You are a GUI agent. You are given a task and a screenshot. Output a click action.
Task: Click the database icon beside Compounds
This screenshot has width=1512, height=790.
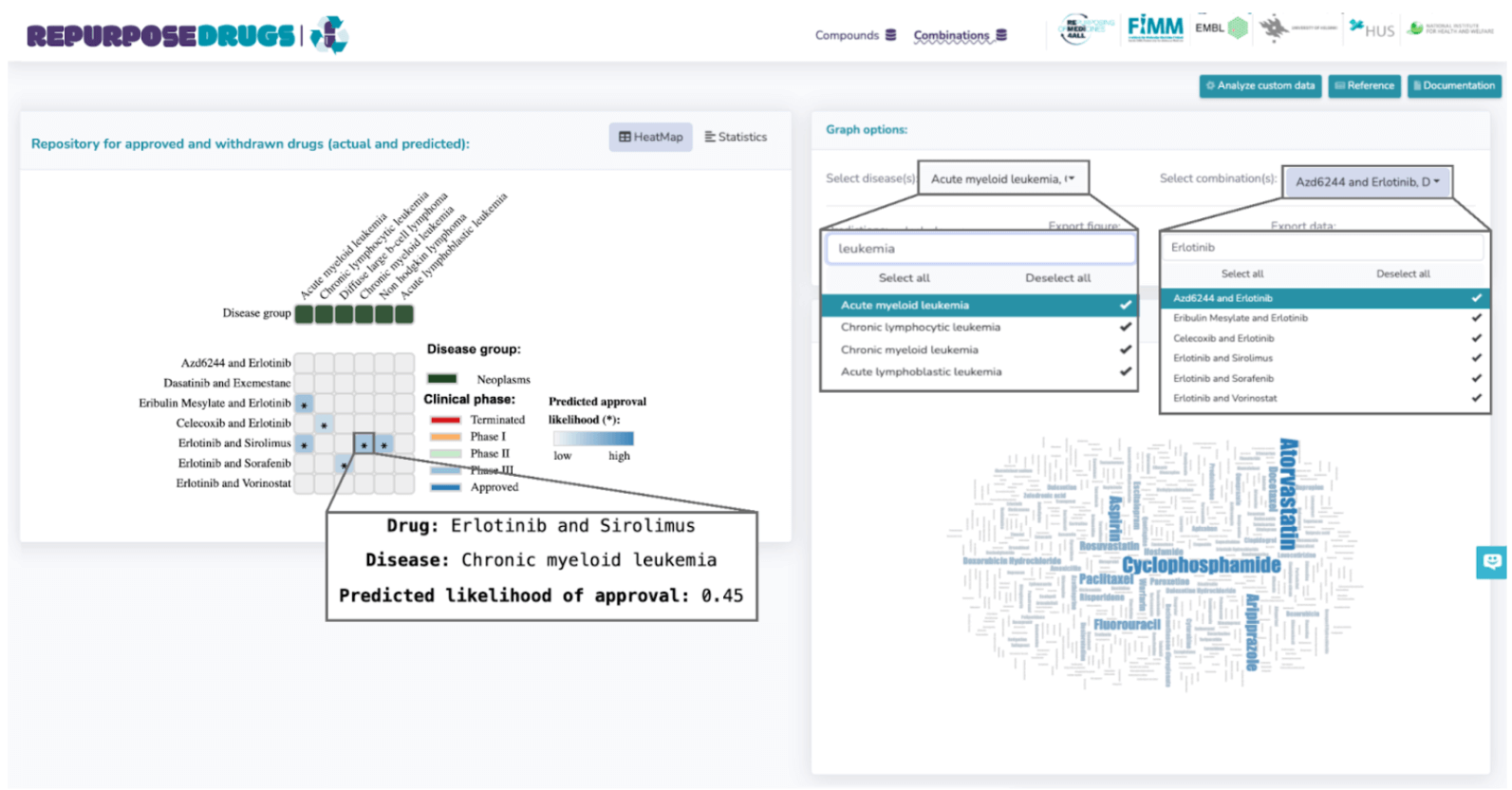click(890, 35)
